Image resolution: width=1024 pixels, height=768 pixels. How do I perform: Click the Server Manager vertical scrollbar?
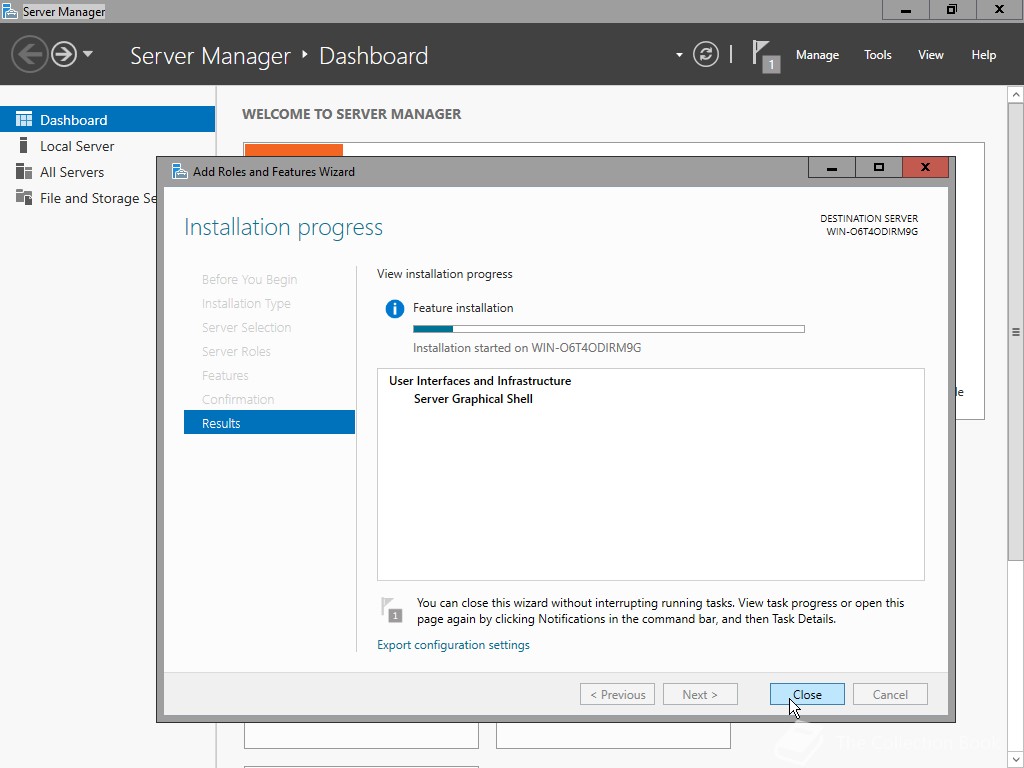coord(1016,332)
